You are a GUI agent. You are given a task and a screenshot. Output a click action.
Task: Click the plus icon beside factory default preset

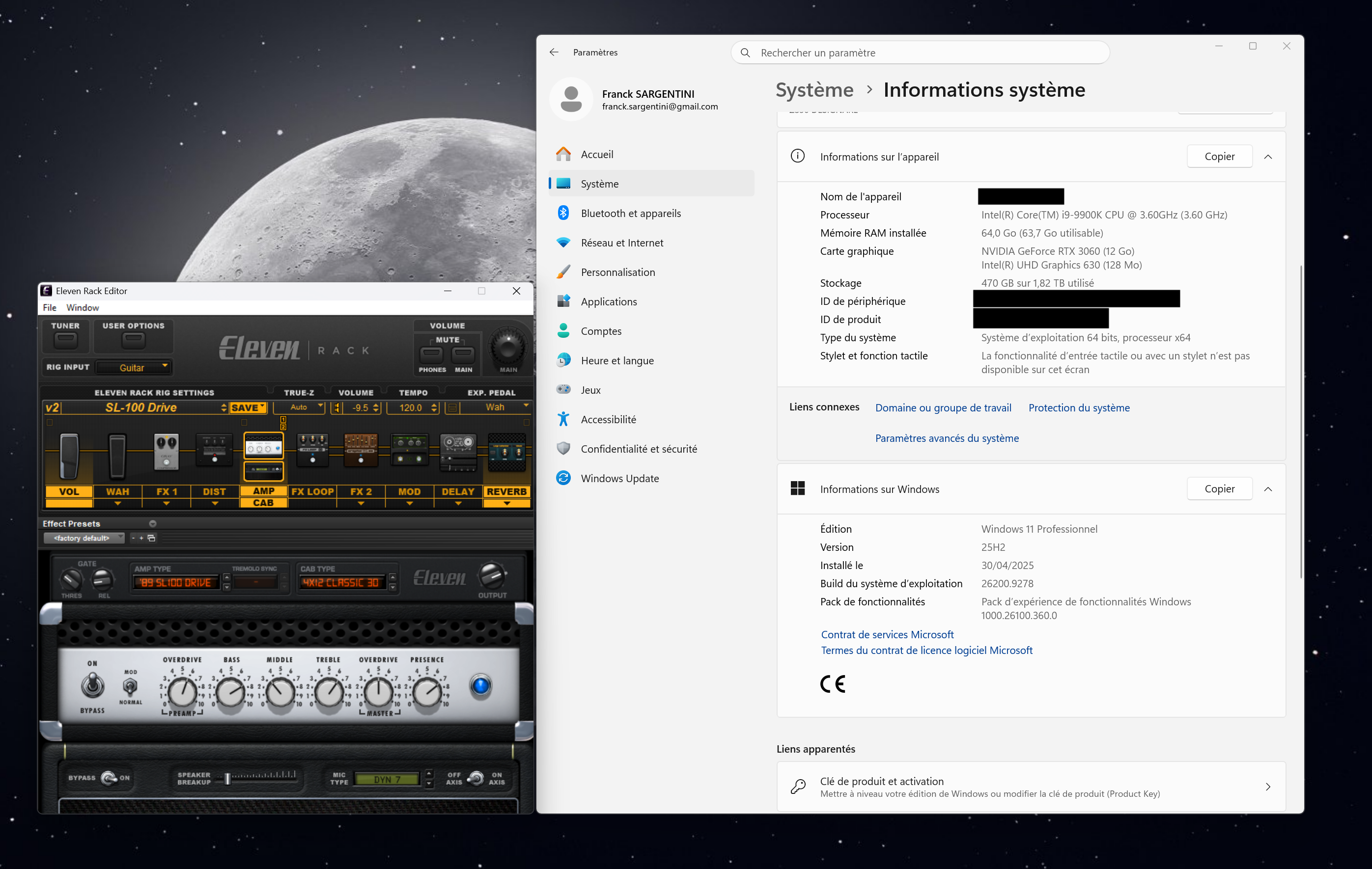[x=141, y=538]
